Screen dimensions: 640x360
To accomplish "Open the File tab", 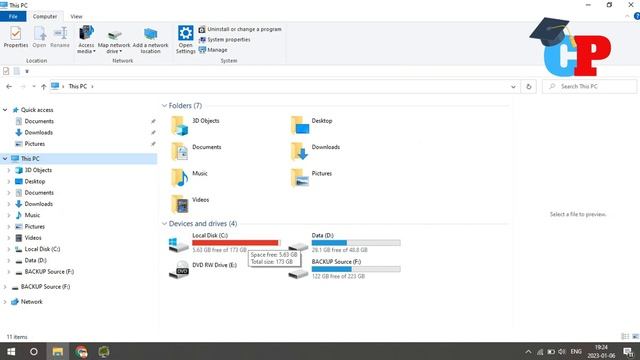I will click(x=13, y=16).
